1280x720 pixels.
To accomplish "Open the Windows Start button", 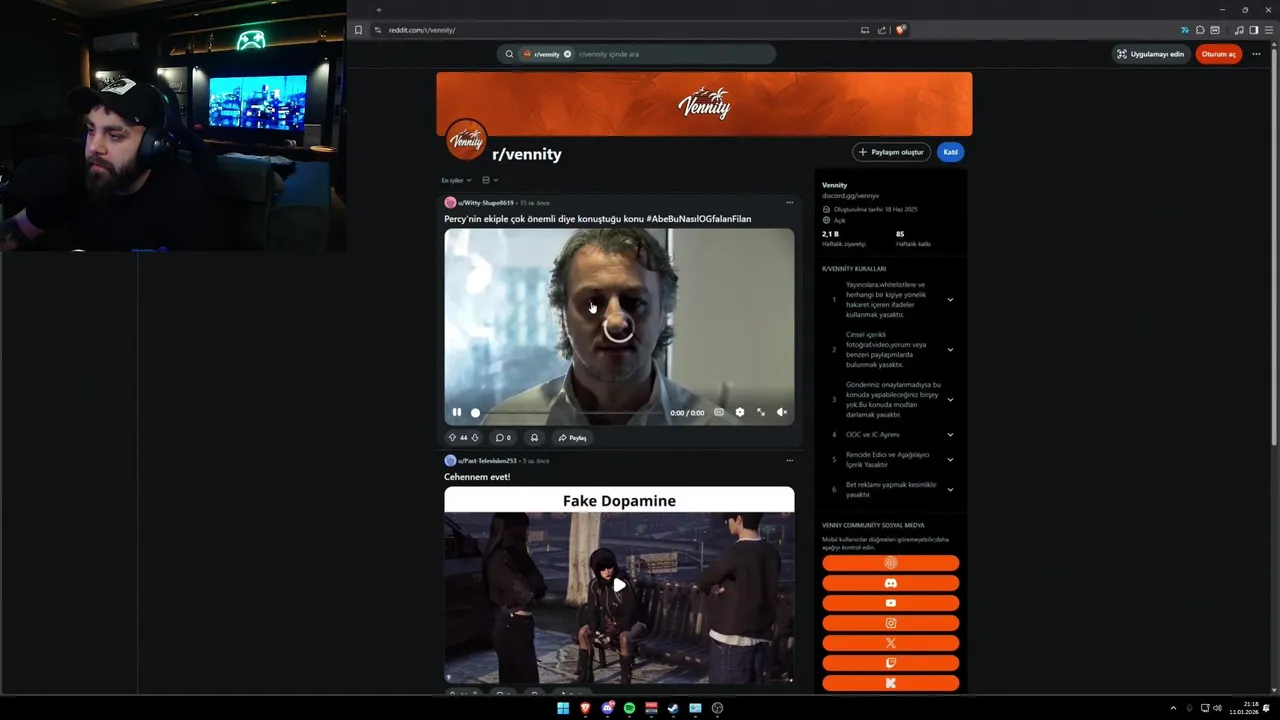I will (563, 708).
